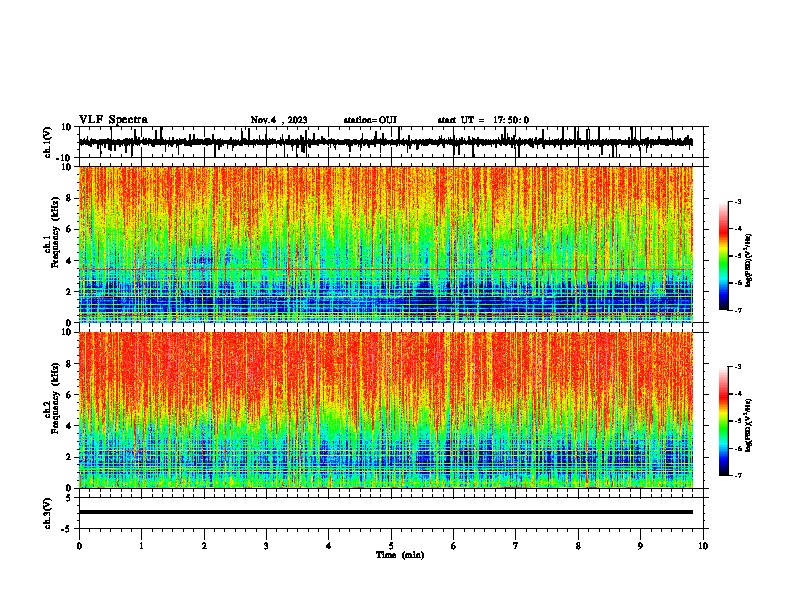Click the 'ch.3(V)' axis label
The image size is (792, 612).
point(47,513)
